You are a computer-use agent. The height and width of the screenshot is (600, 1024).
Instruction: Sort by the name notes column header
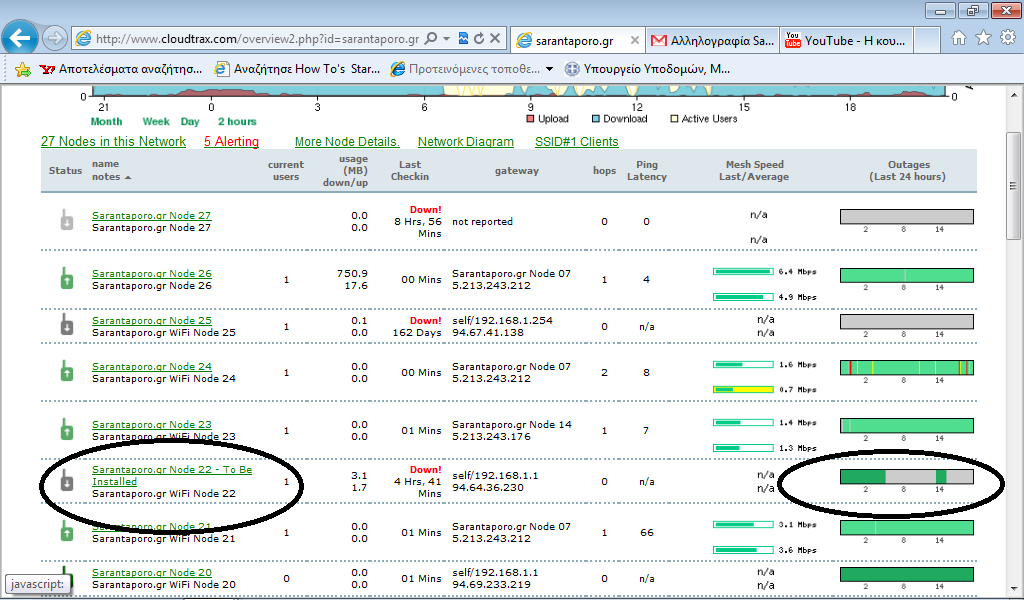click(x=110, y=170)
